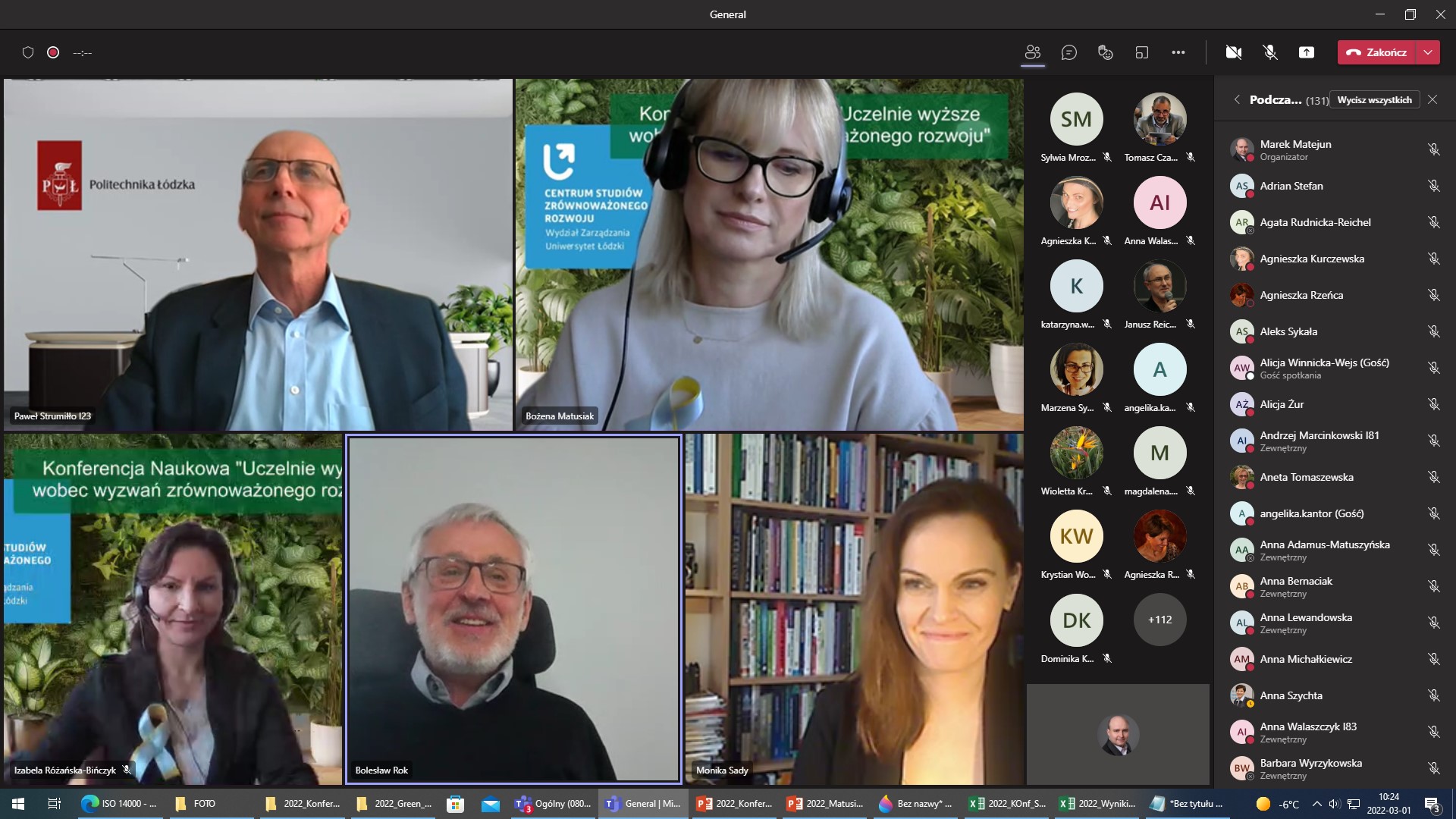This screenshot has width=1456, height=819.
Task: Click the share content icon
Action: (1306, 52)
